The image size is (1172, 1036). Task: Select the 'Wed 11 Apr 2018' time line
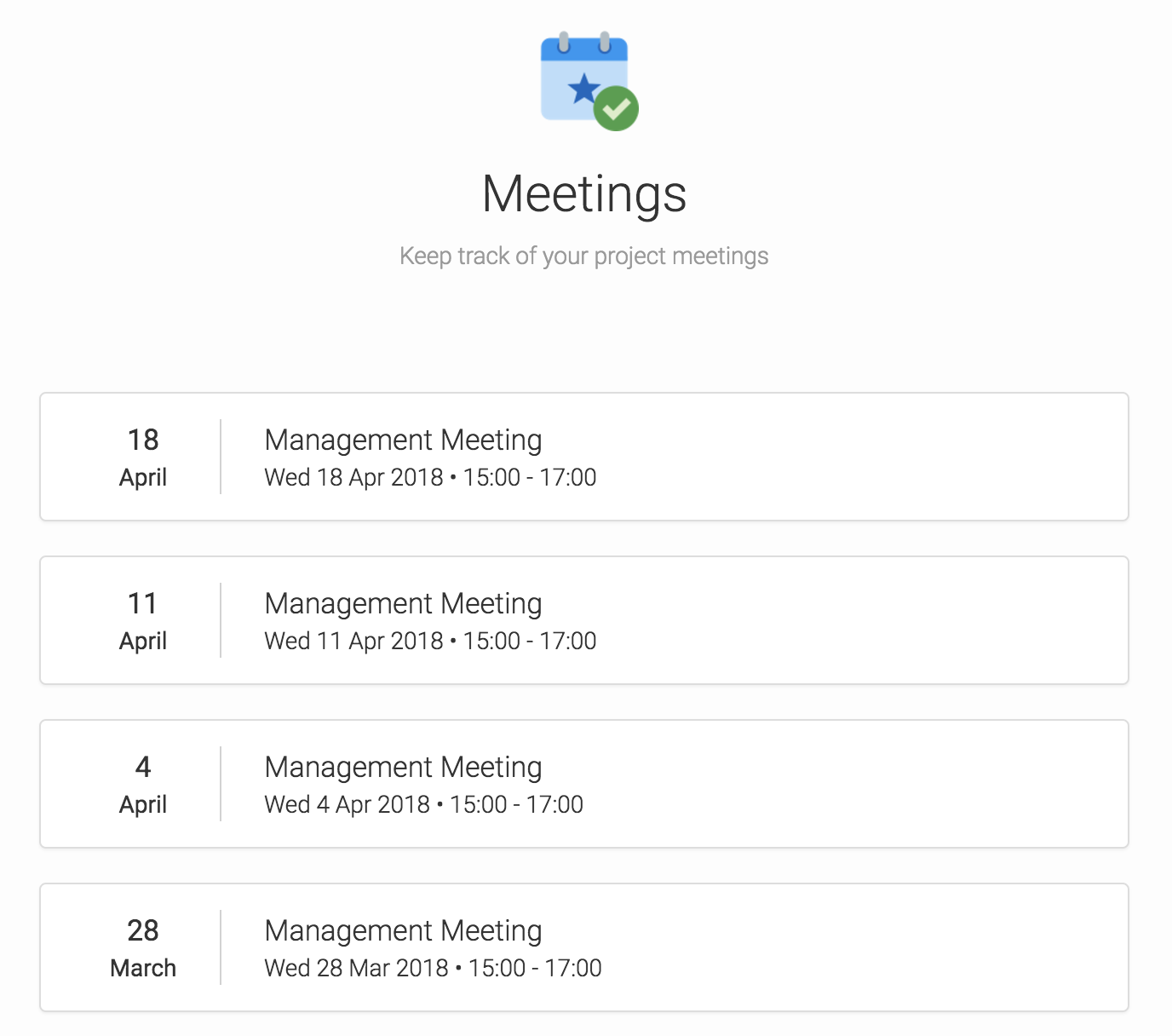pyautogui.click(x=430, y=641)
